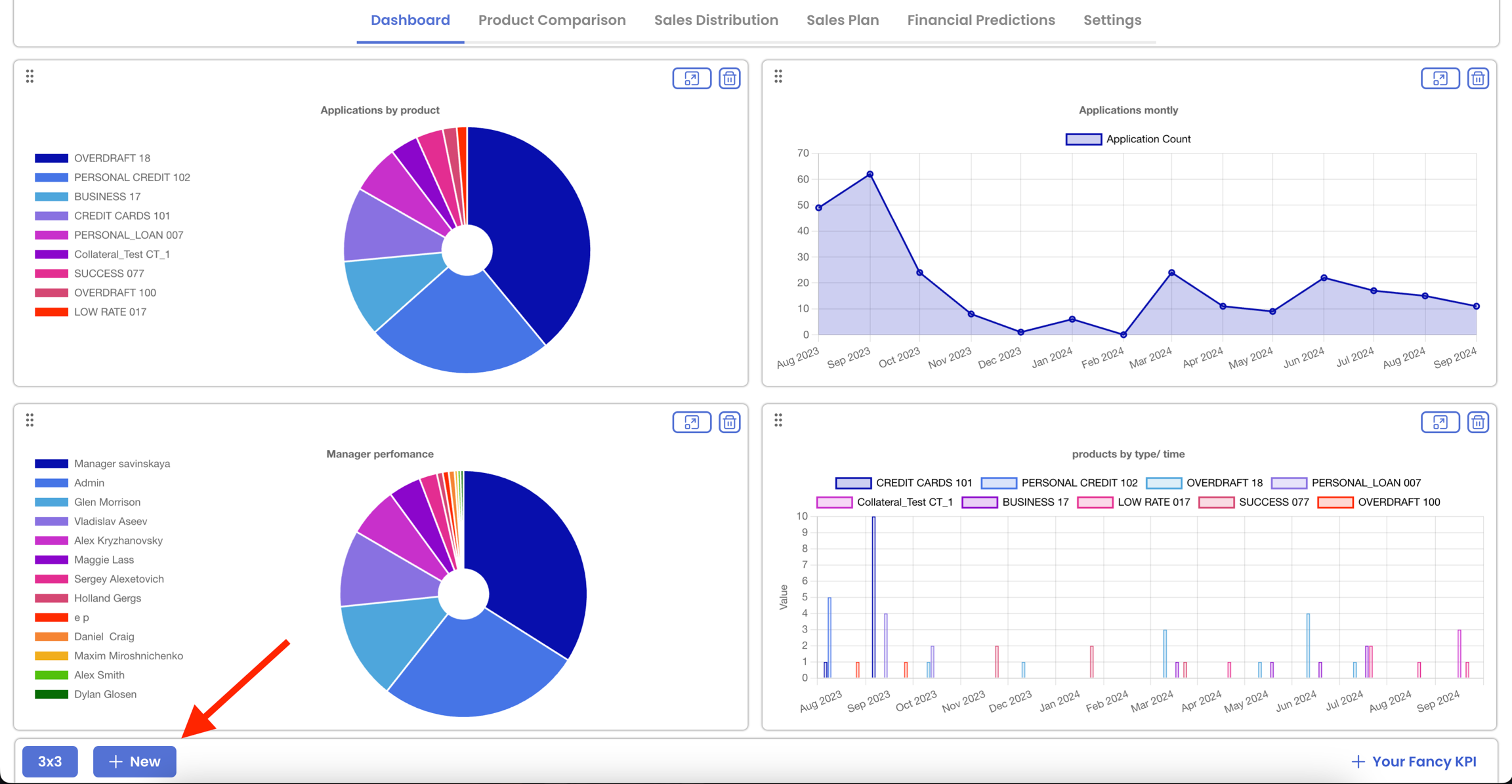Expand the Manager perfomance chart

691,423
